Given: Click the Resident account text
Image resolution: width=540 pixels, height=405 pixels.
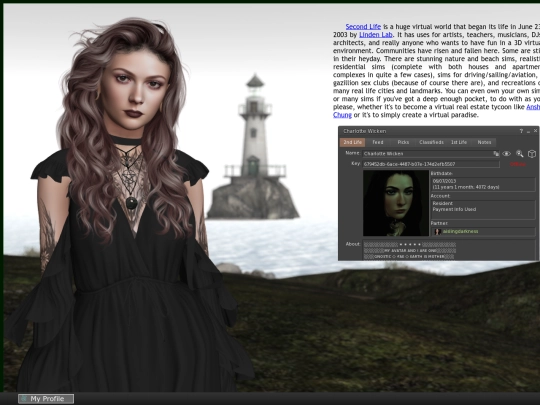Looking at the screenshot, I should [x=443, y=204].
